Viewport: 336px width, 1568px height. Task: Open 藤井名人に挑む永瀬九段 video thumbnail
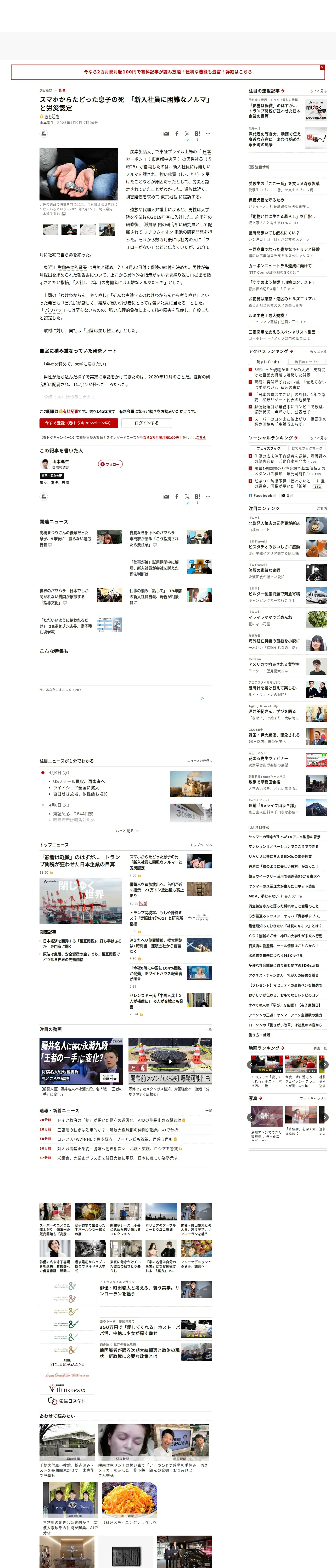pyautogui.click(x=81, y=1062)
